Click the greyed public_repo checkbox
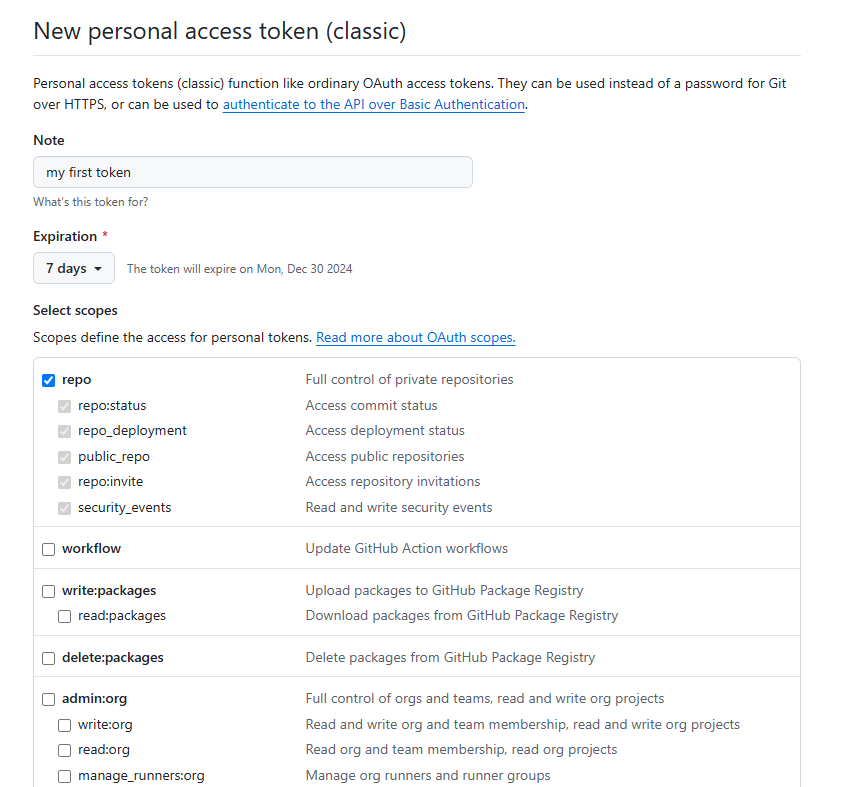The height and width of the screenshot is (787, 862). click(x=64, y=457)
